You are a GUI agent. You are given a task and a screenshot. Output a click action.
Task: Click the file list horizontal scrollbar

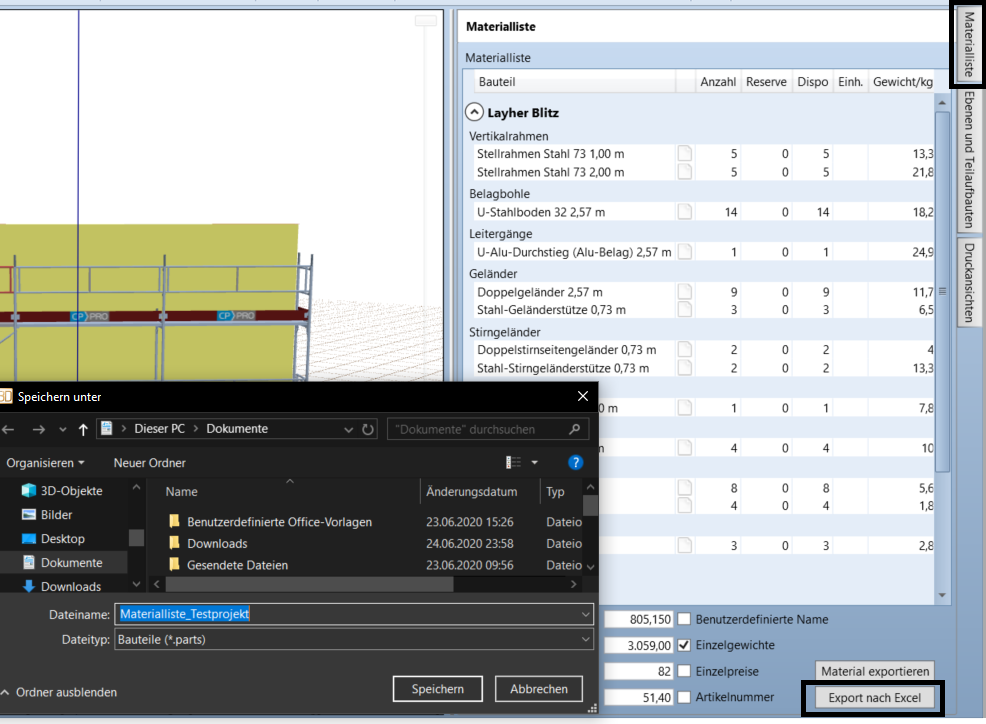(309, 584)
